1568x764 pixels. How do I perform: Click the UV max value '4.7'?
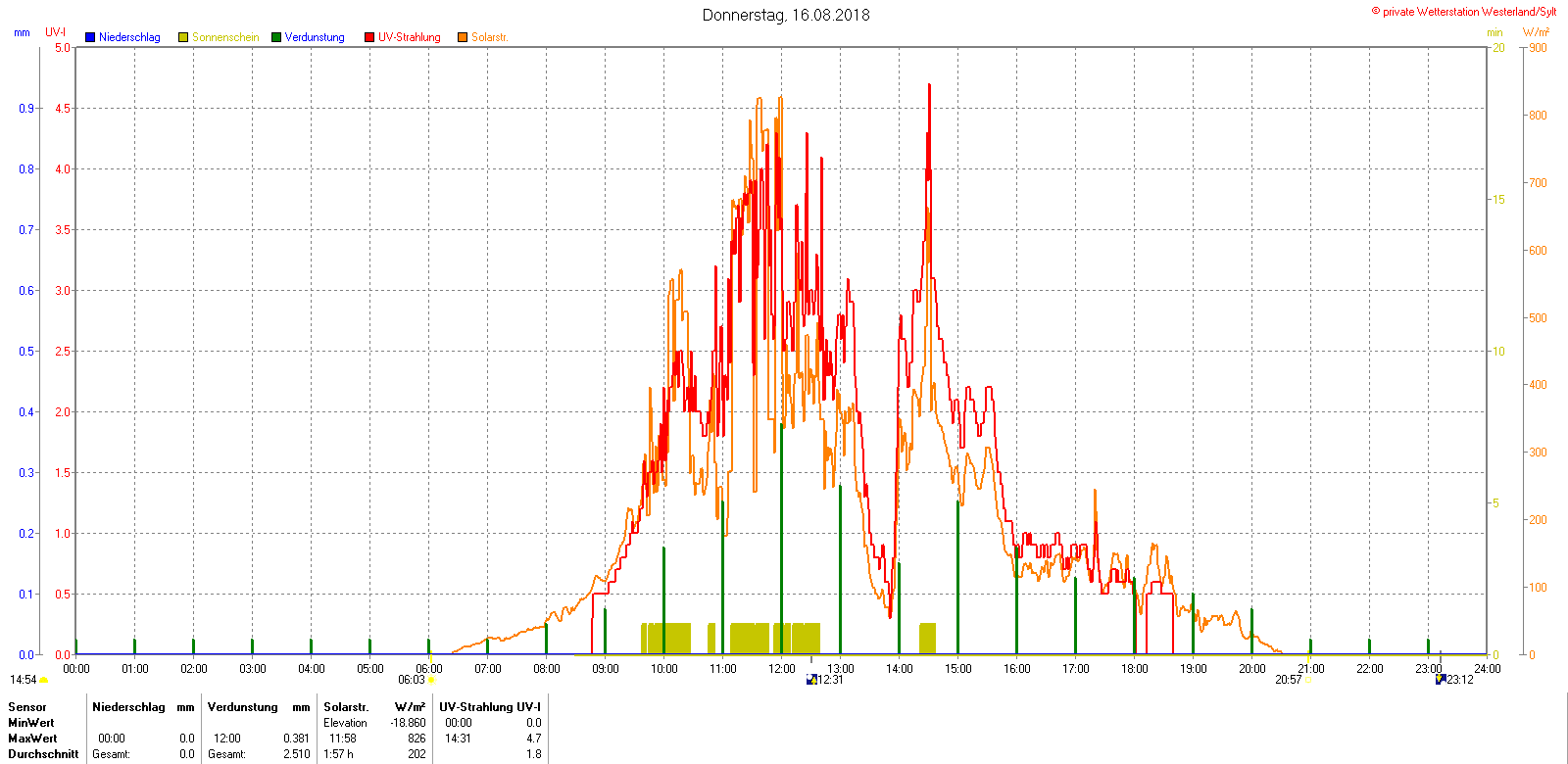(x=534, y=739)
